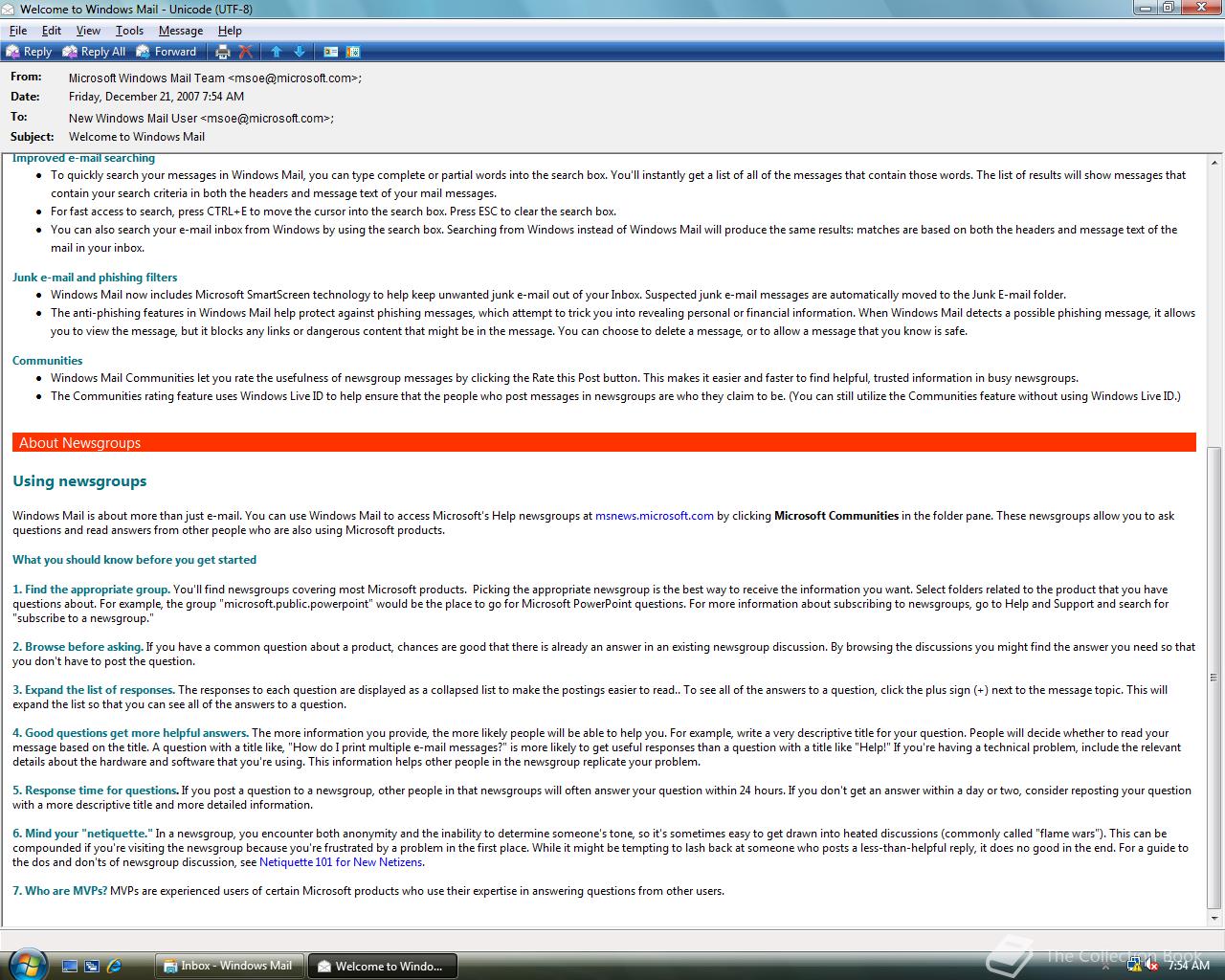Open the Tools menu
The height and width of the screenshot is (980, 1225).
coord(129,31)
